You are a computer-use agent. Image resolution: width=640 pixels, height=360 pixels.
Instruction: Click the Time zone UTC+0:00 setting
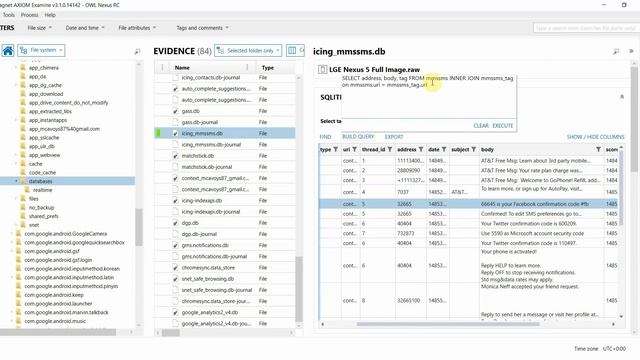(600, 349)
